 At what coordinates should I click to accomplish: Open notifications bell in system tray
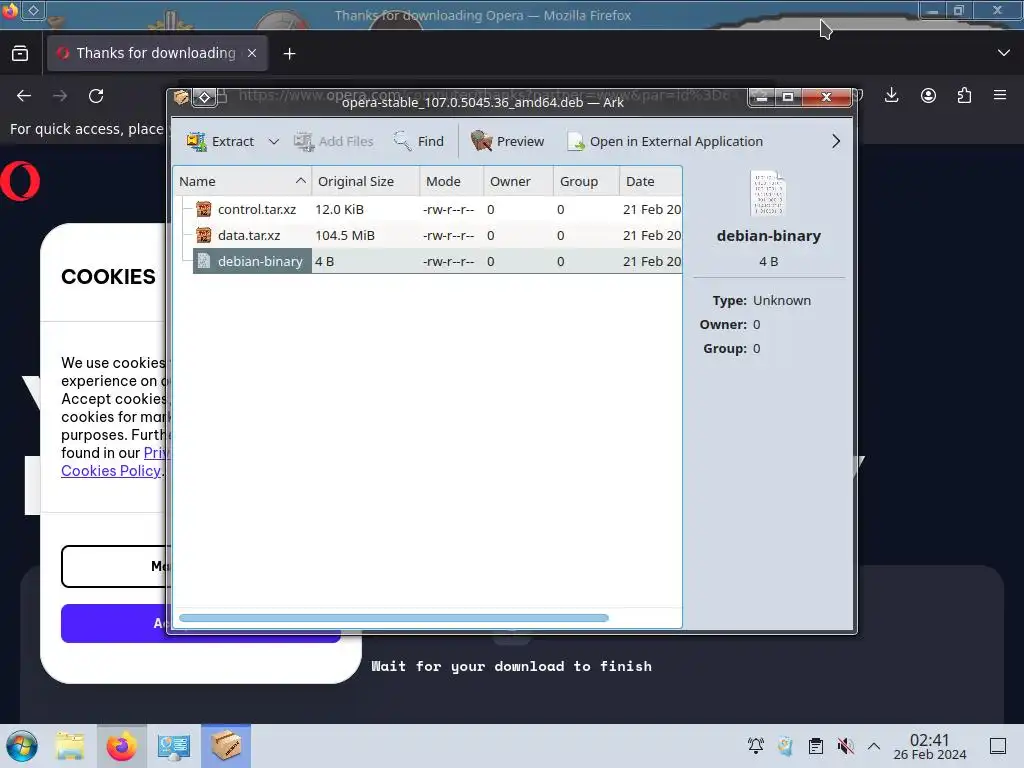coord(756,746)
